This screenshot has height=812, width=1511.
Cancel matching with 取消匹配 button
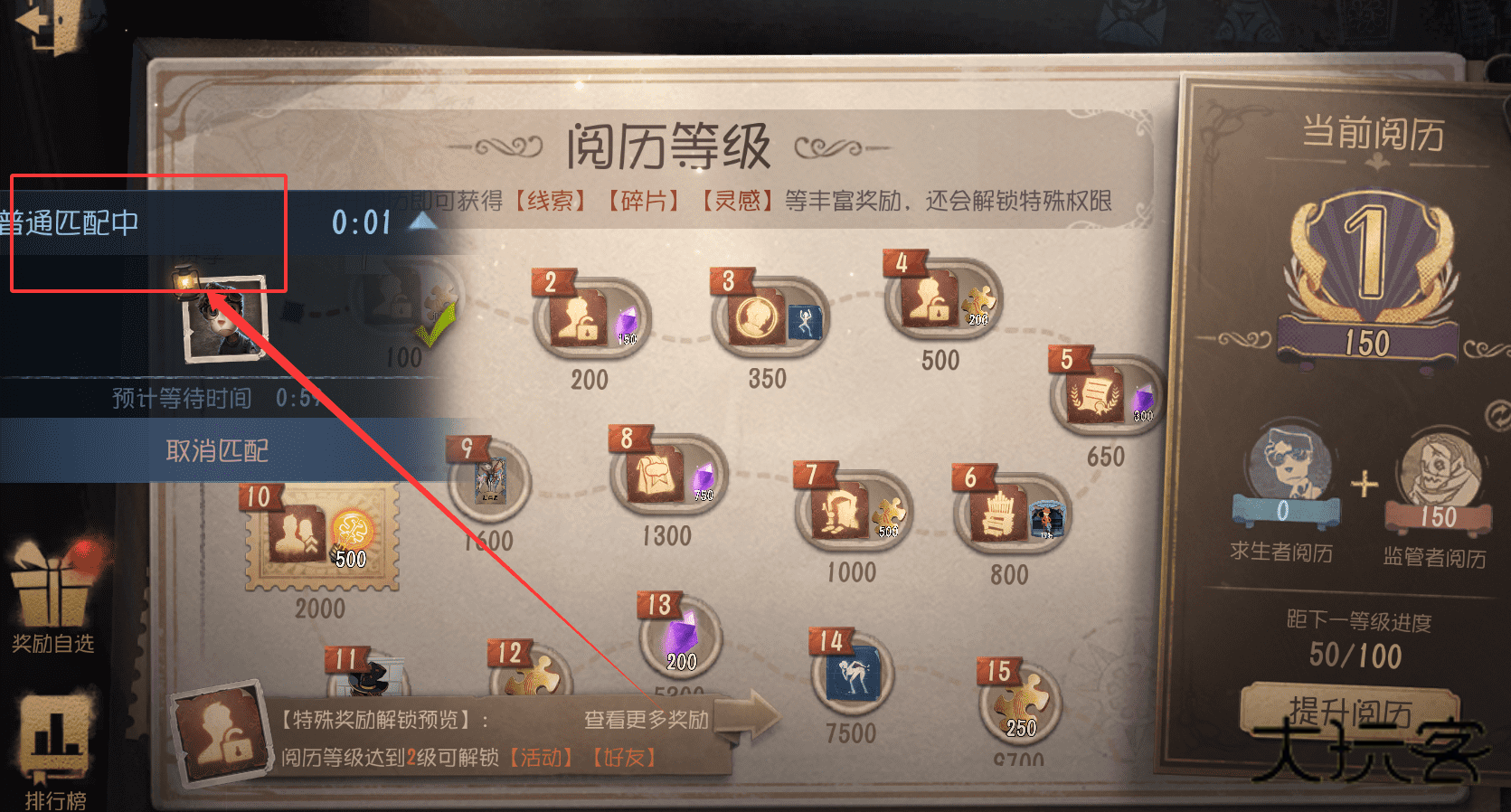[217, 450]
